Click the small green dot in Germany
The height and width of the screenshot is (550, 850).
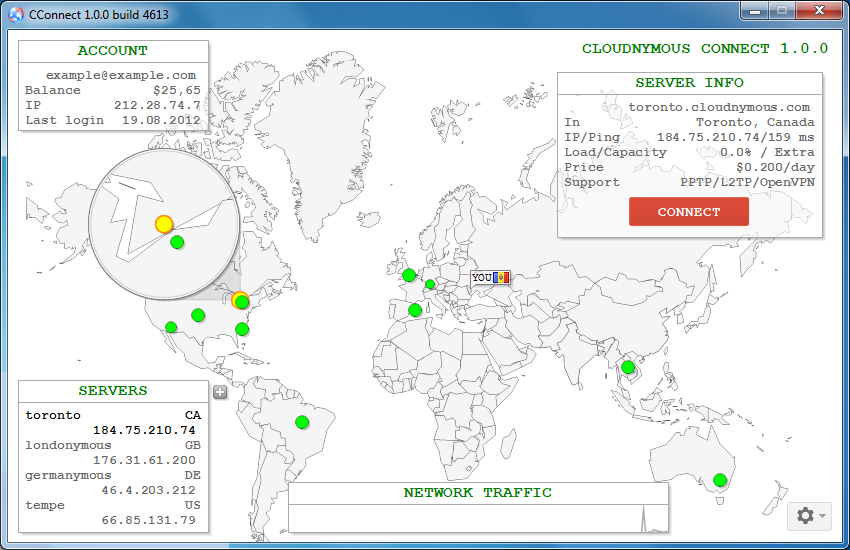coord(430,284)
